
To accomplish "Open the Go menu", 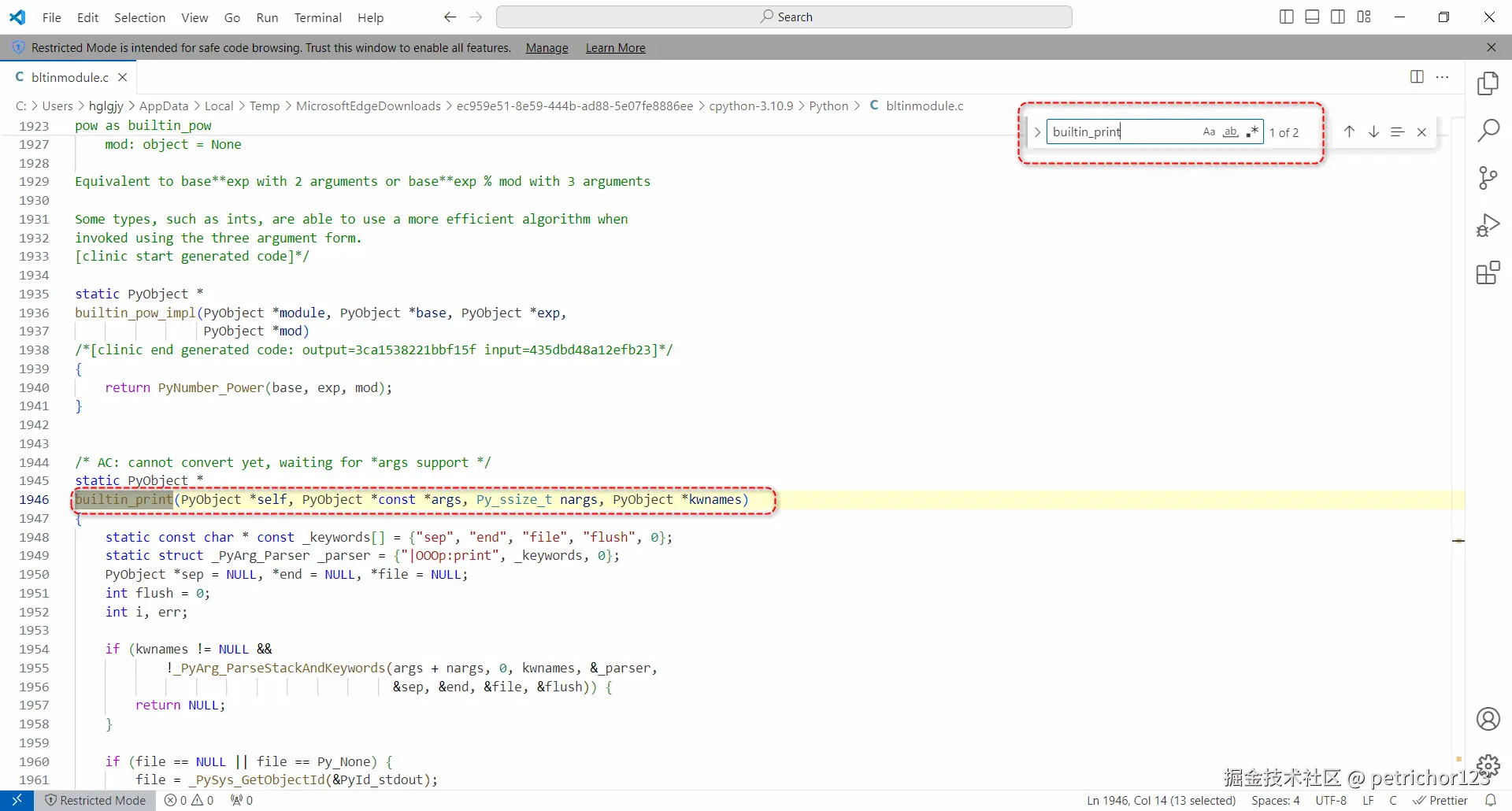I will point(232,17).
